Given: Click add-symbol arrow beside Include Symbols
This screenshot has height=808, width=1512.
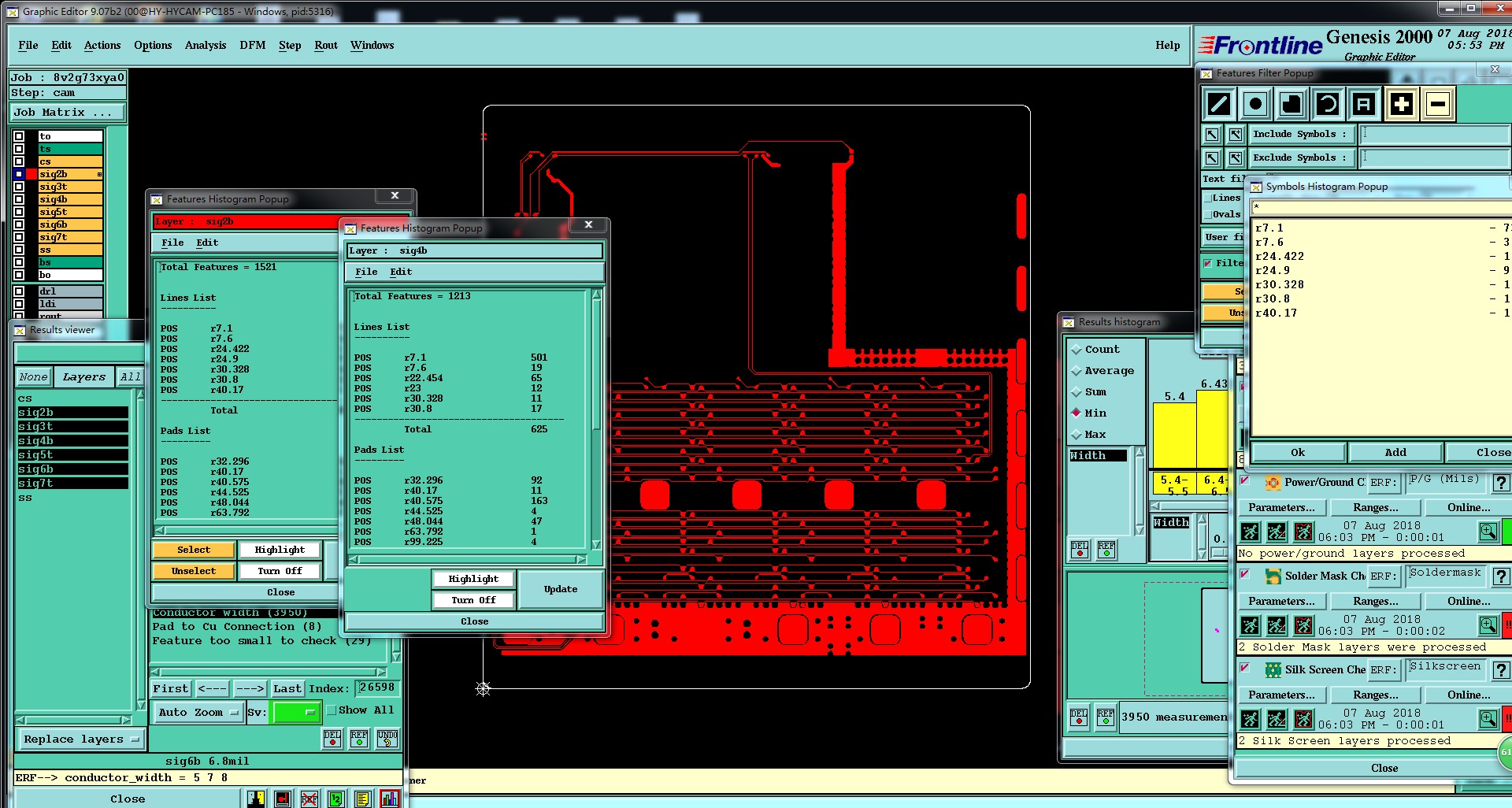Looking at the screenshot, I should (x=1235, y=135).
